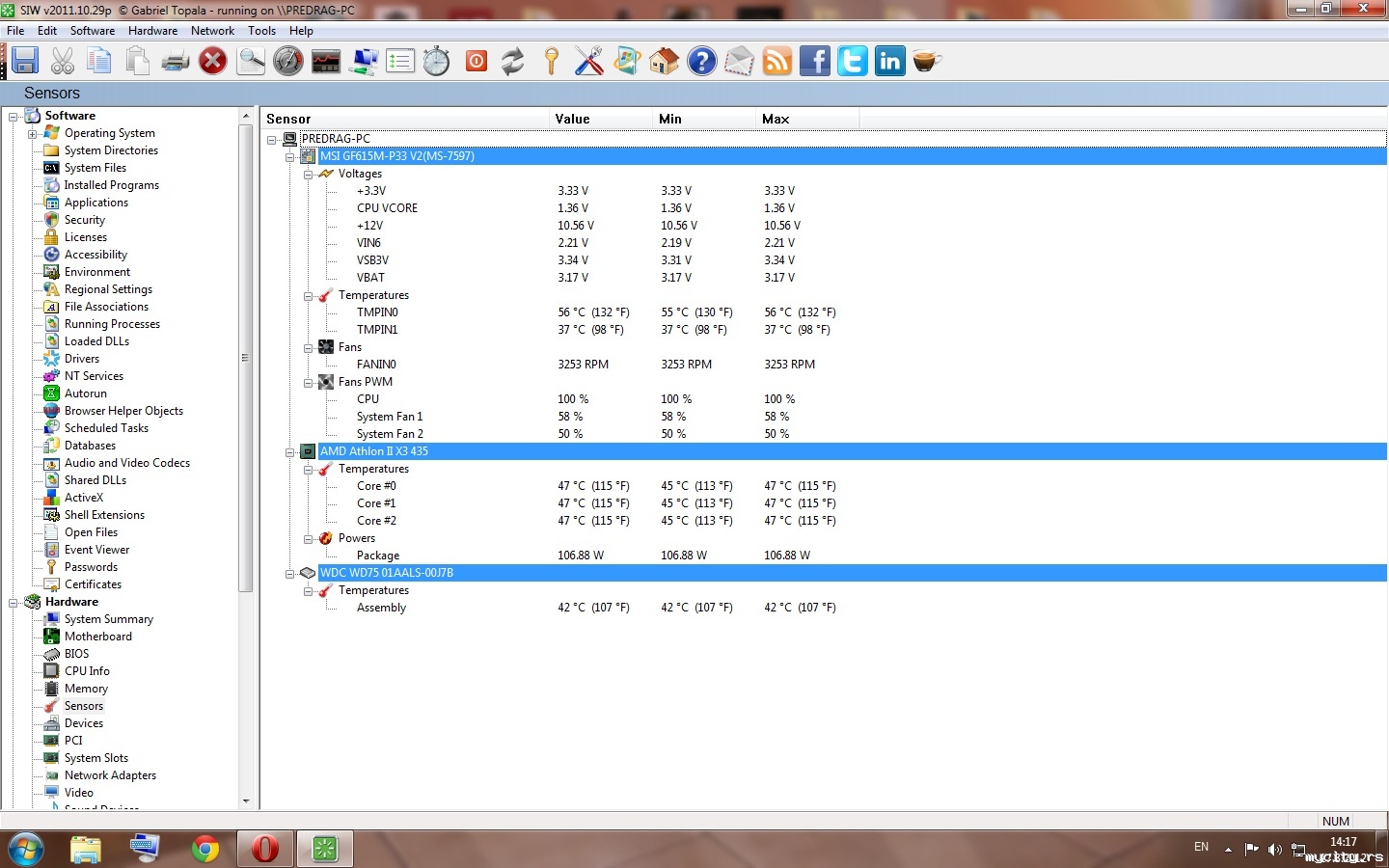
Task: Collapse the Software tree in sidebar
Action: coord(14,117)
